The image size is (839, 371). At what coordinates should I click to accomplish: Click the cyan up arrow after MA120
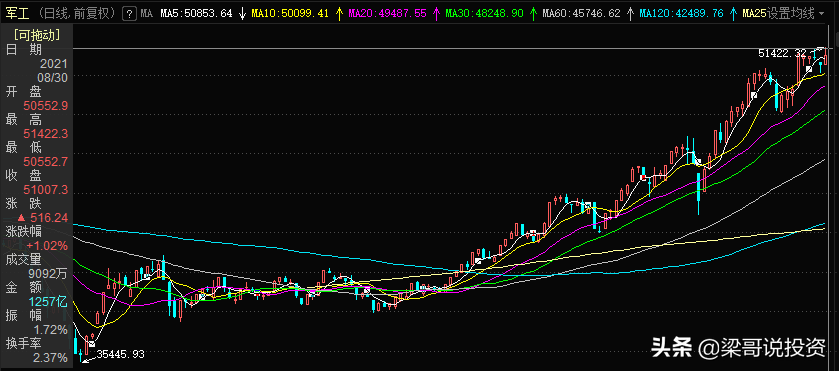[733, 13]
